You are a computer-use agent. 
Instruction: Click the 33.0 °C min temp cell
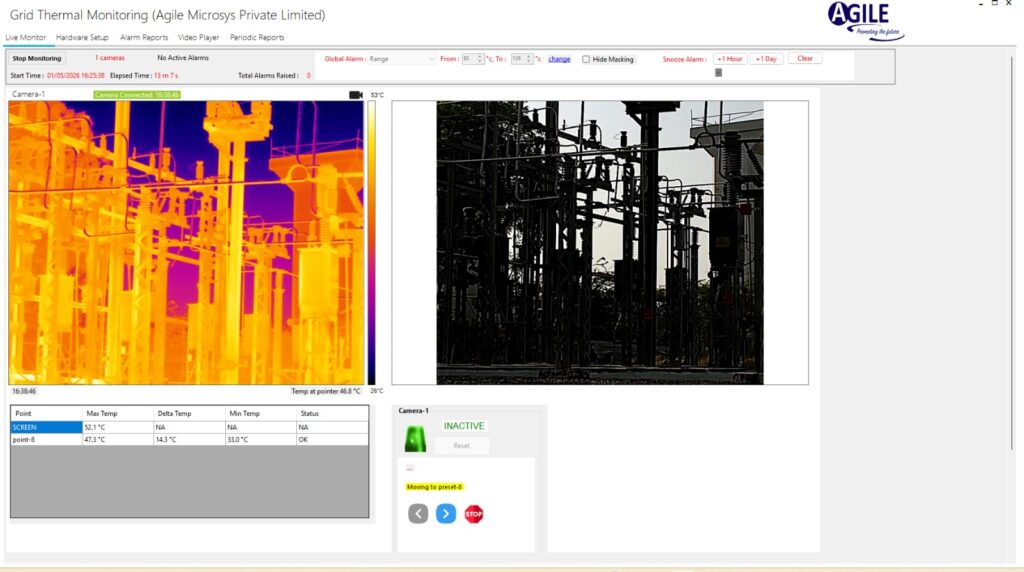(x=260, y=439)
